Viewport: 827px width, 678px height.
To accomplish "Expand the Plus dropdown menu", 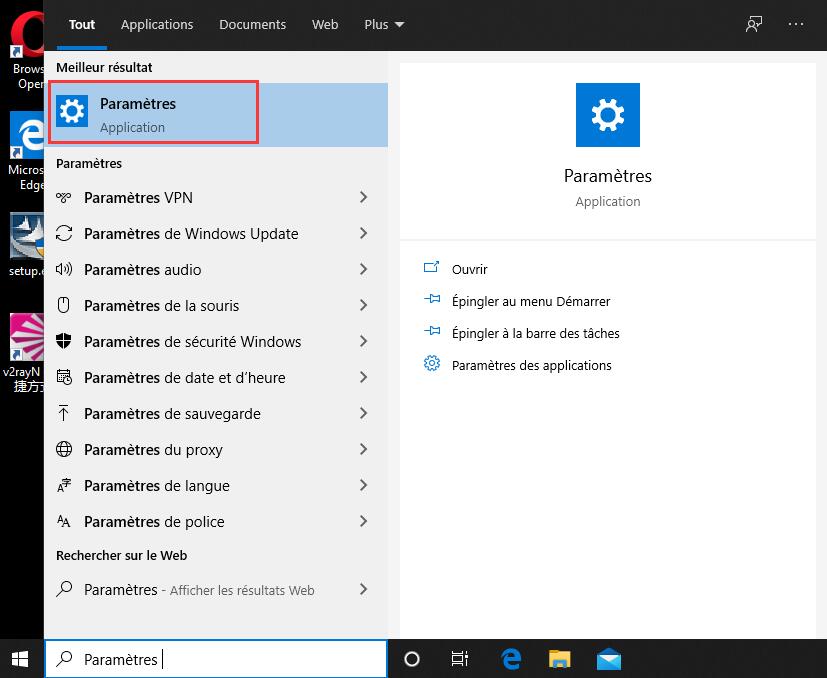I will pos(383,24).
